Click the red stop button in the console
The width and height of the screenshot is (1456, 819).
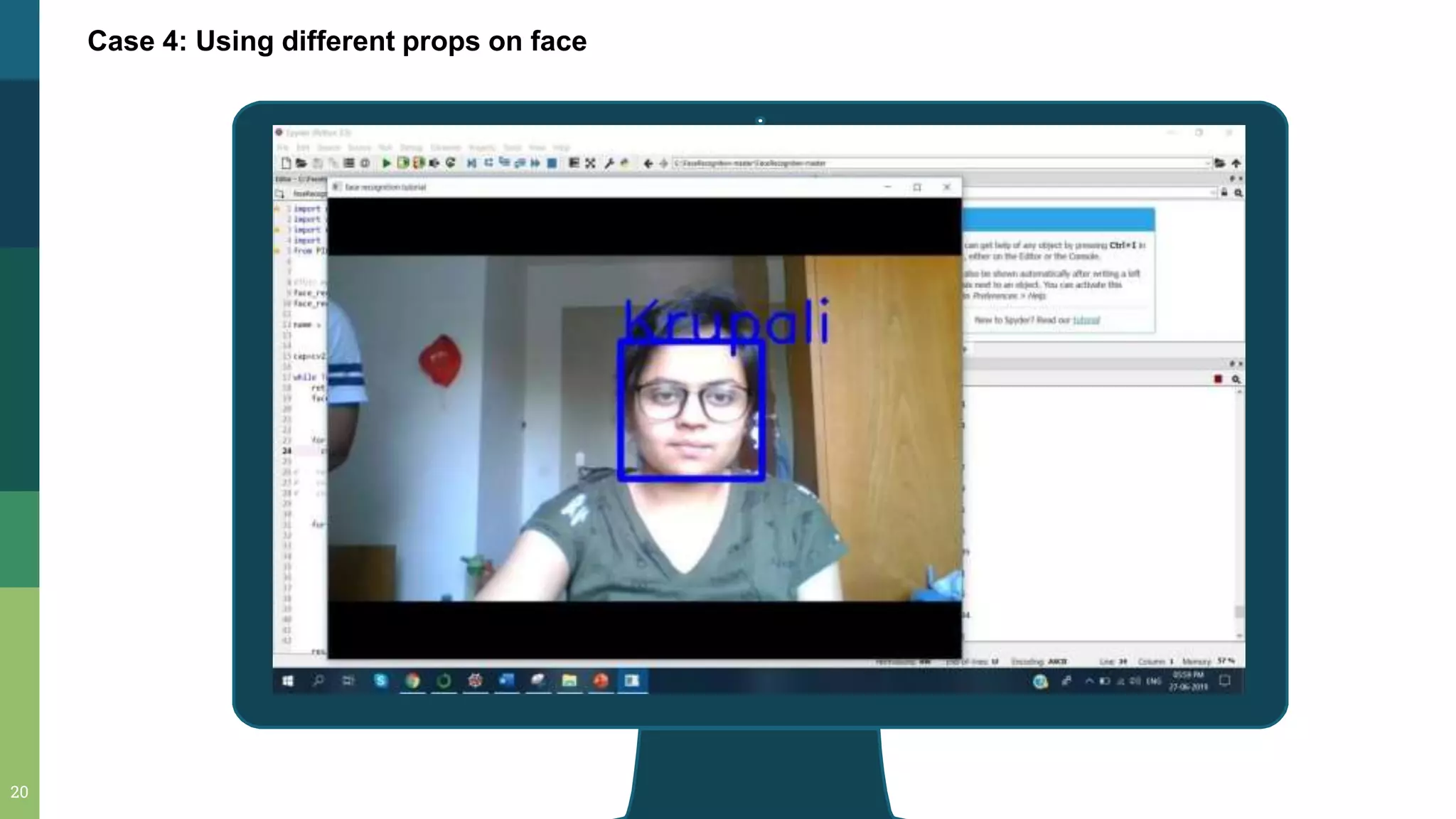click(1218, 379)
